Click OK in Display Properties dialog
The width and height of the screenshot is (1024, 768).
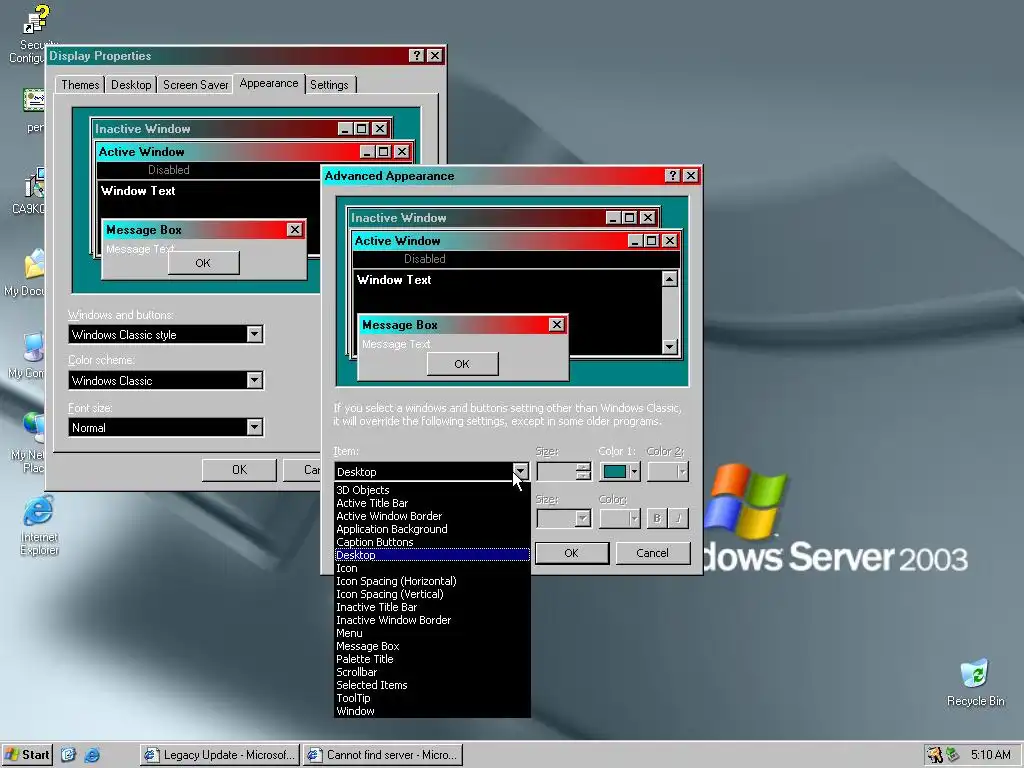[240, 470]
